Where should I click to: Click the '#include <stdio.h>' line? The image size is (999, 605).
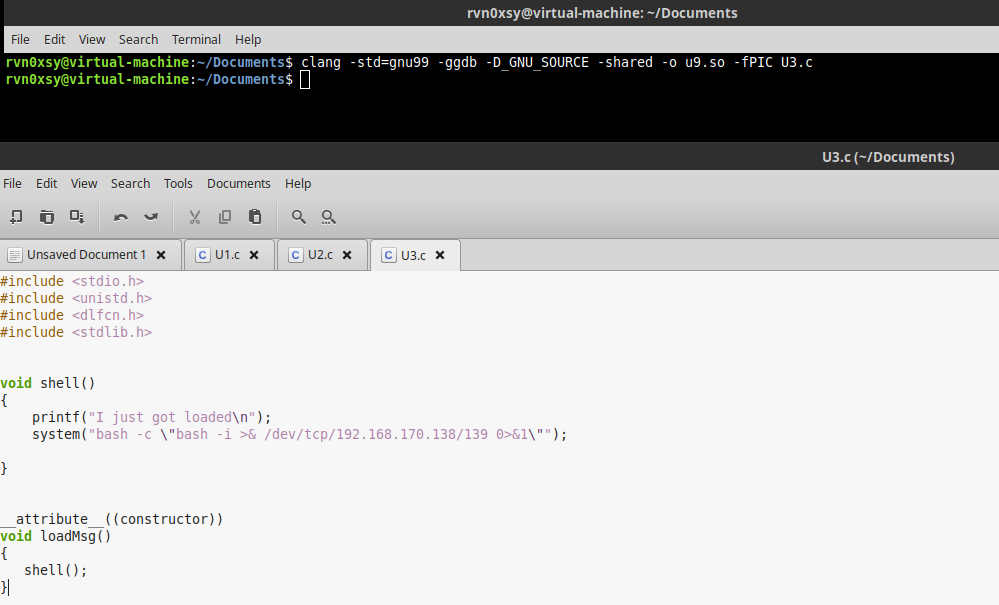coord(72,281)
